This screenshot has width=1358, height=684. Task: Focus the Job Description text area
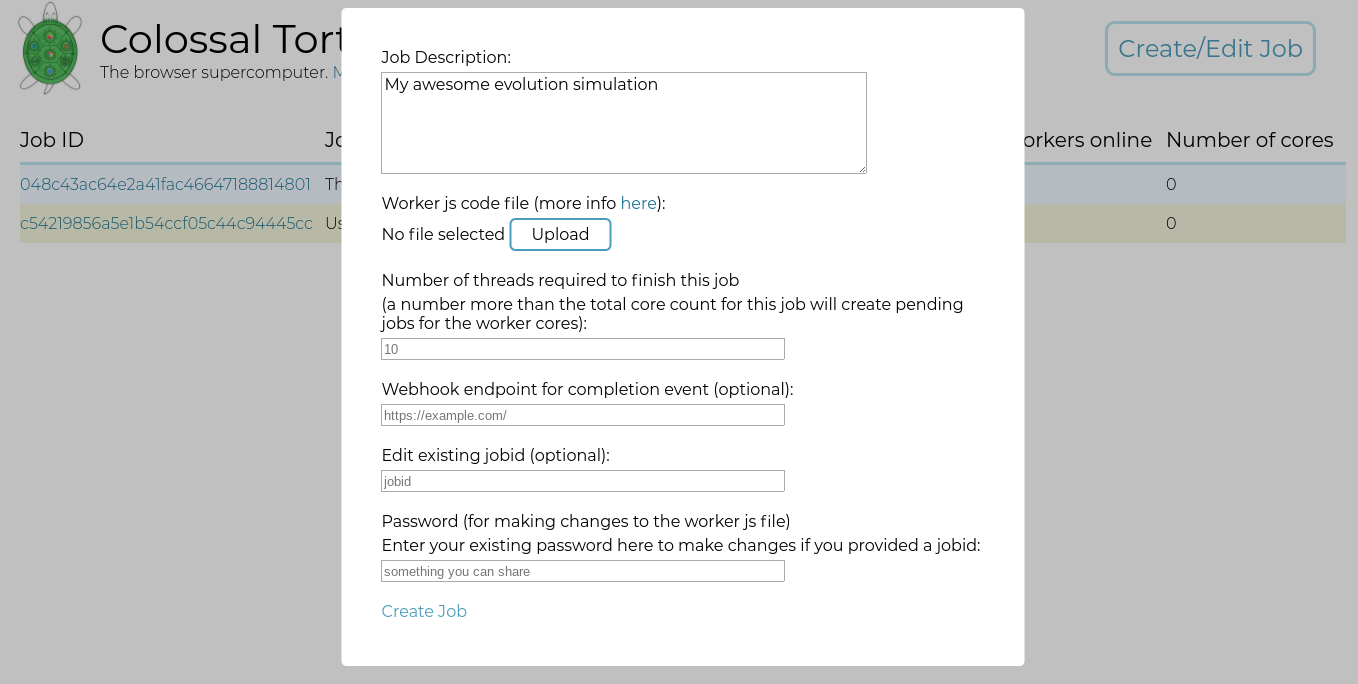click(x=624, y=123)
